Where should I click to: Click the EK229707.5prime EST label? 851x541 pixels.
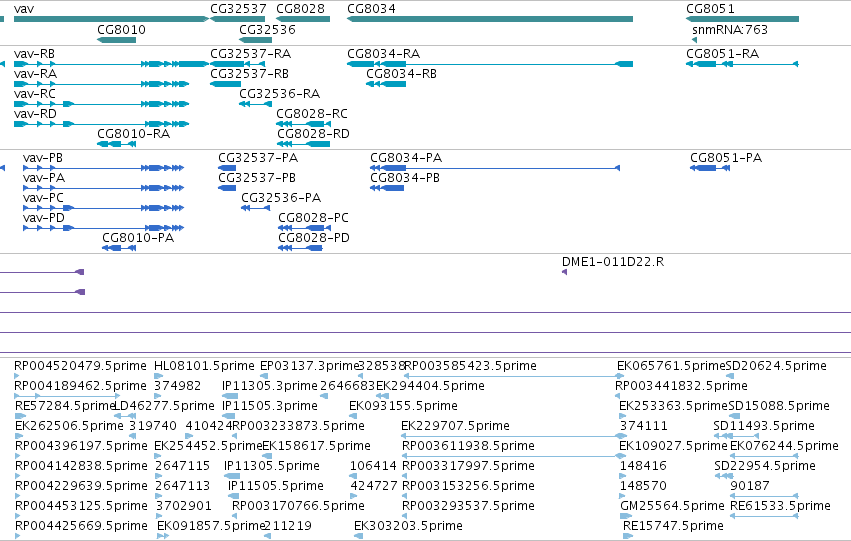point(455,425)
